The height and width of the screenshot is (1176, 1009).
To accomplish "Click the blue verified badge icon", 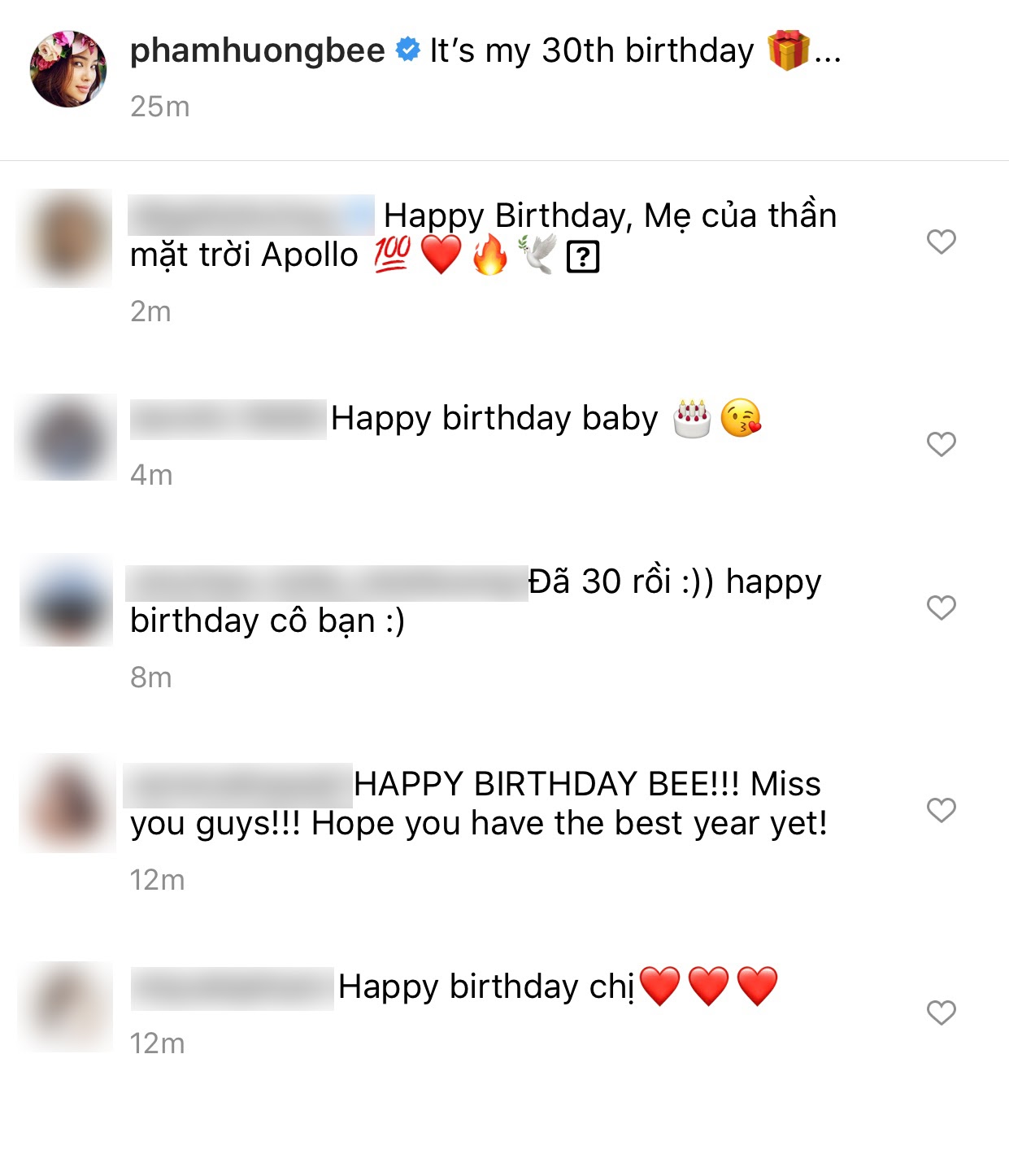I will pos(407,50).
